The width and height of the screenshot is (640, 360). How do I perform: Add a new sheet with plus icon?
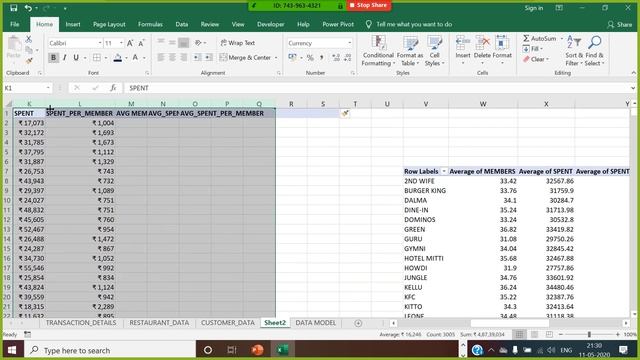point(358,323)
